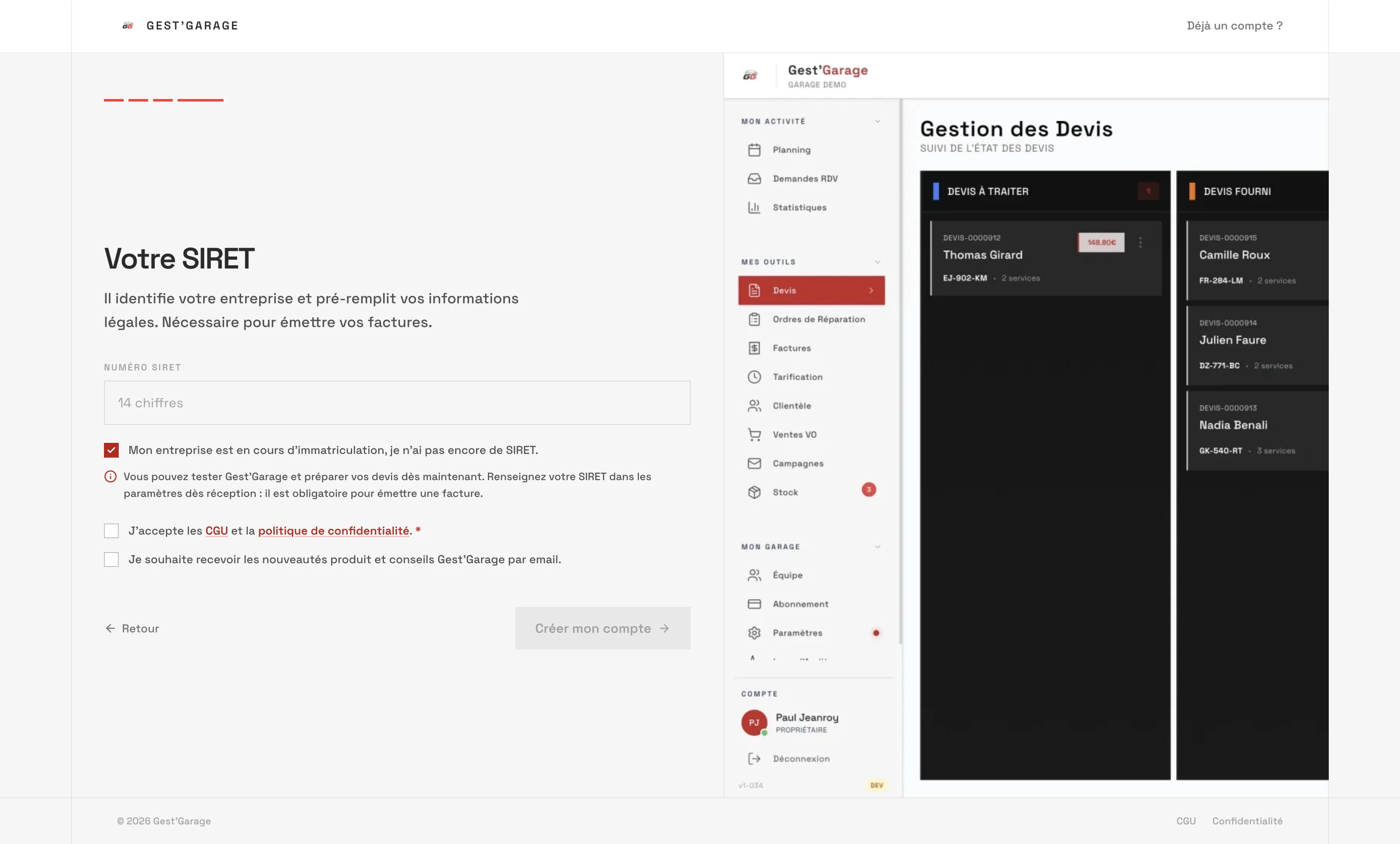Open the politique de confidentialité link
This screenshot has height=844, width=1400.
coord(334,531)
